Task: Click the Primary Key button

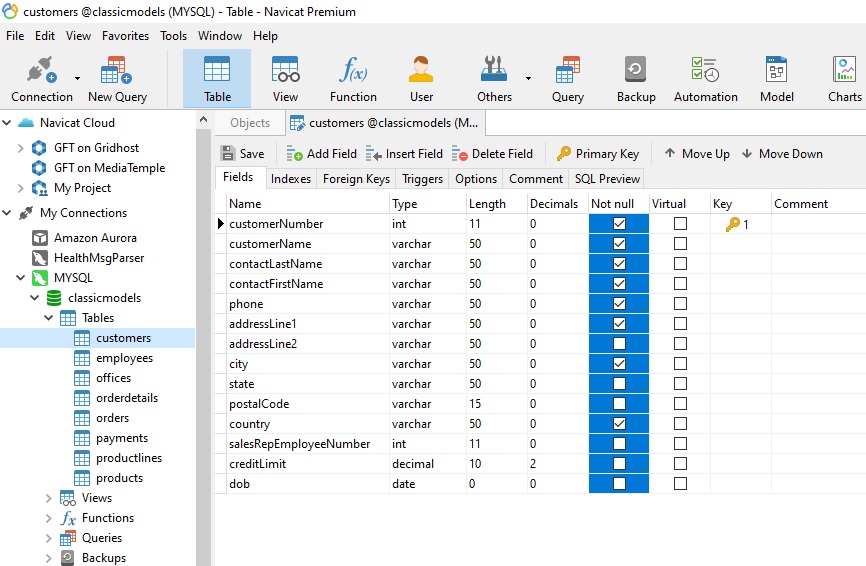Action: tap(597, 154)
